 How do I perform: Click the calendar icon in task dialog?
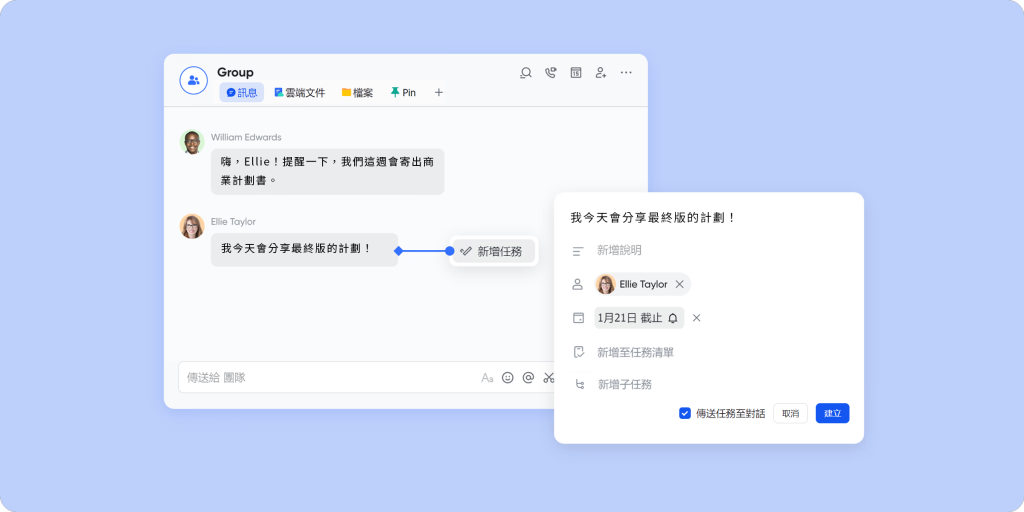pyautogui.click(x=578, y=318)
